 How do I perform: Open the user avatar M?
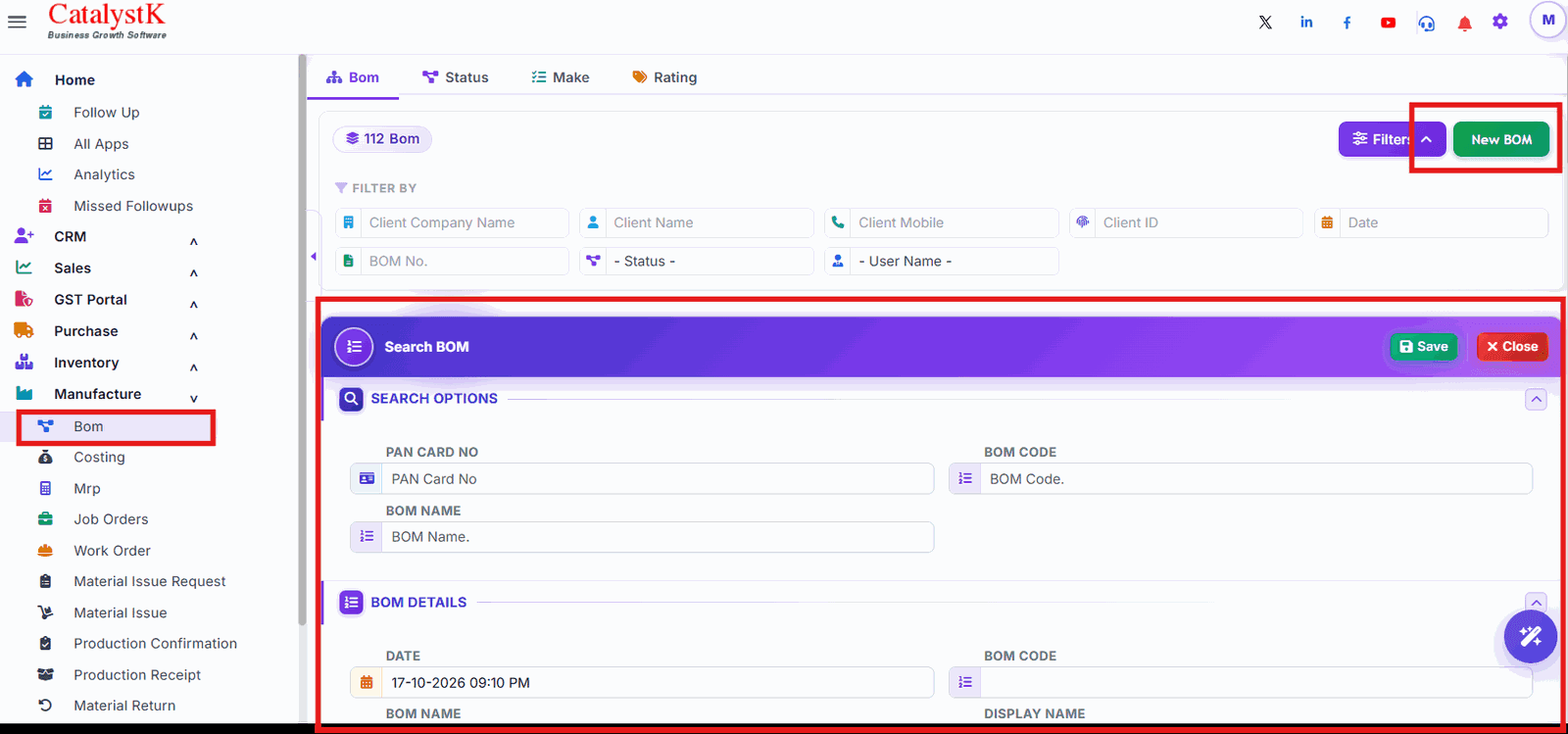pyautogui.click(x=1548, y=20)
